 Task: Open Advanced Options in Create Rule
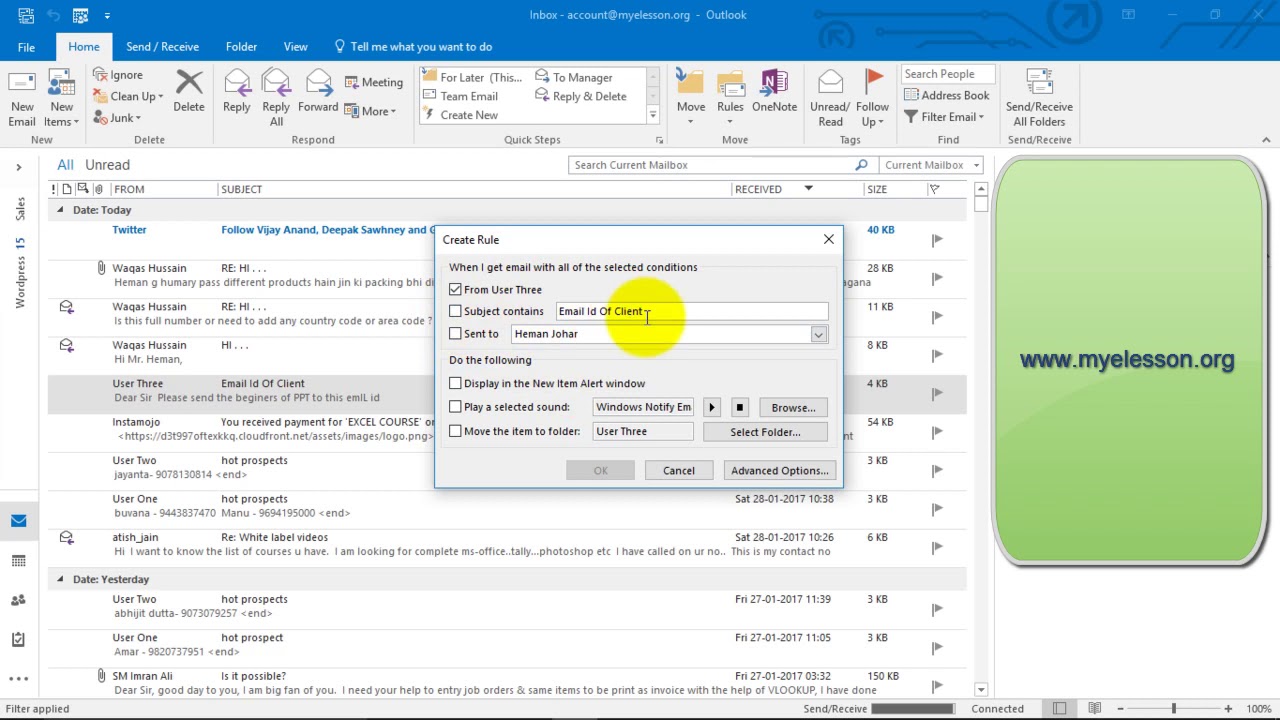tap(779, 470)
